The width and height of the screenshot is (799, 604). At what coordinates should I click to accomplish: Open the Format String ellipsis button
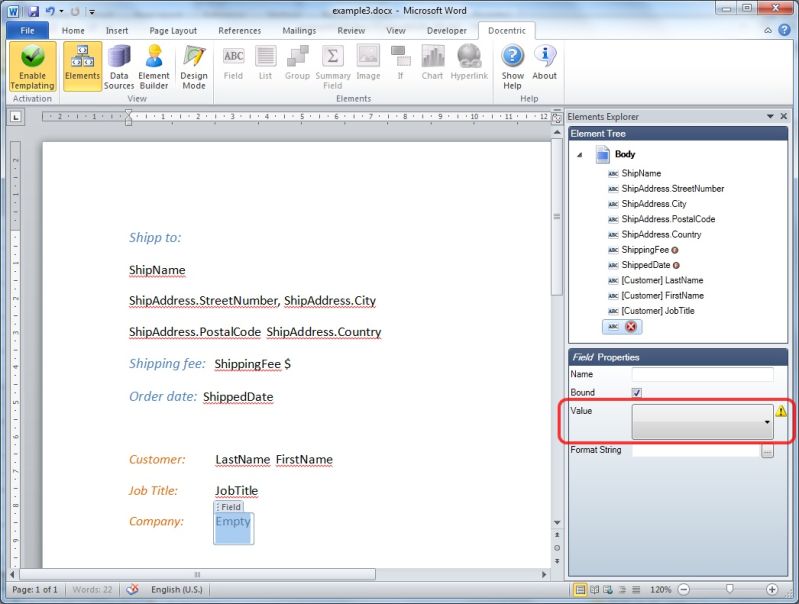click(767, 451)
